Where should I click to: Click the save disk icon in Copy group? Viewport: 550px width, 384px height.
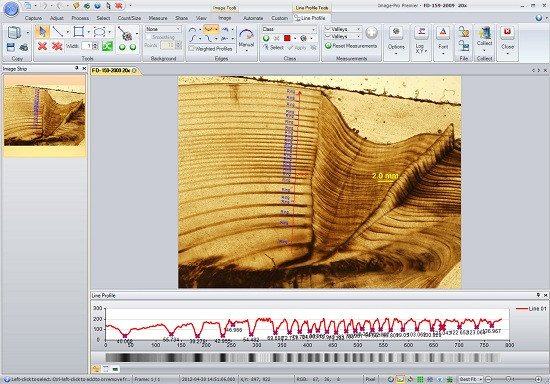[11, 47]
